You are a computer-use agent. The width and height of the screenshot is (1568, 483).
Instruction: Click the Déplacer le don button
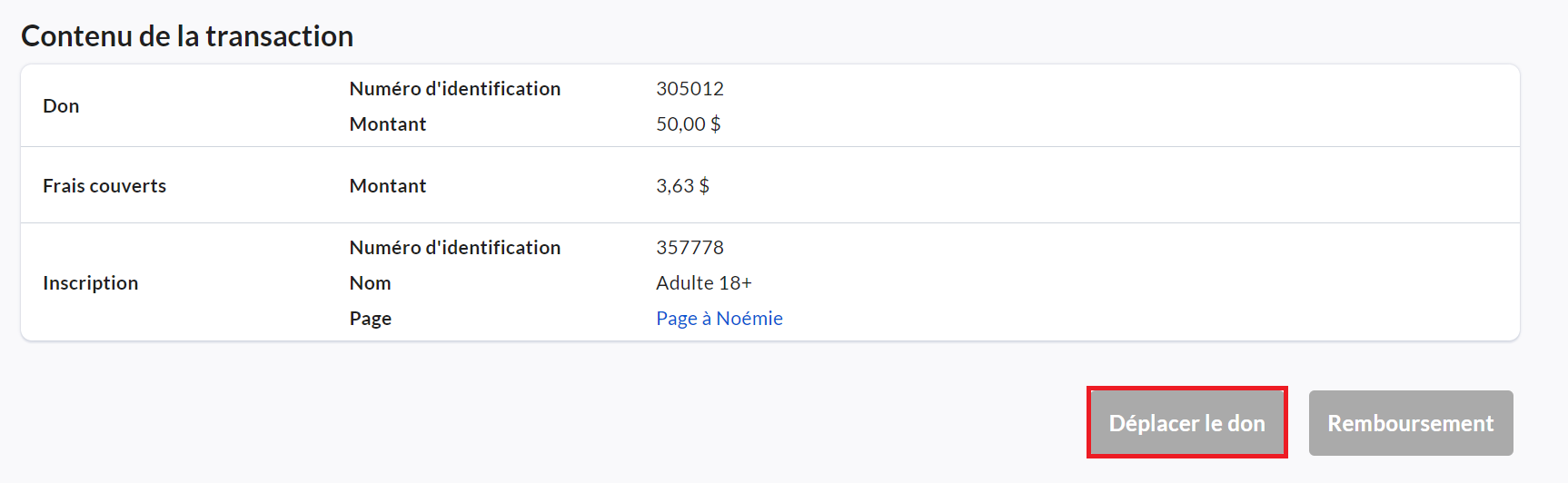click(1186, 423)
